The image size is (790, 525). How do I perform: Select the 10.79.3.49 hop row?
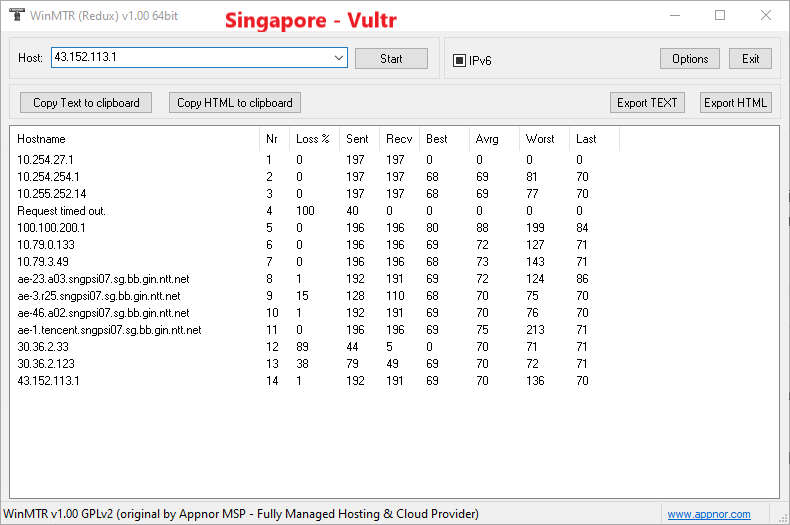(315, 262)
